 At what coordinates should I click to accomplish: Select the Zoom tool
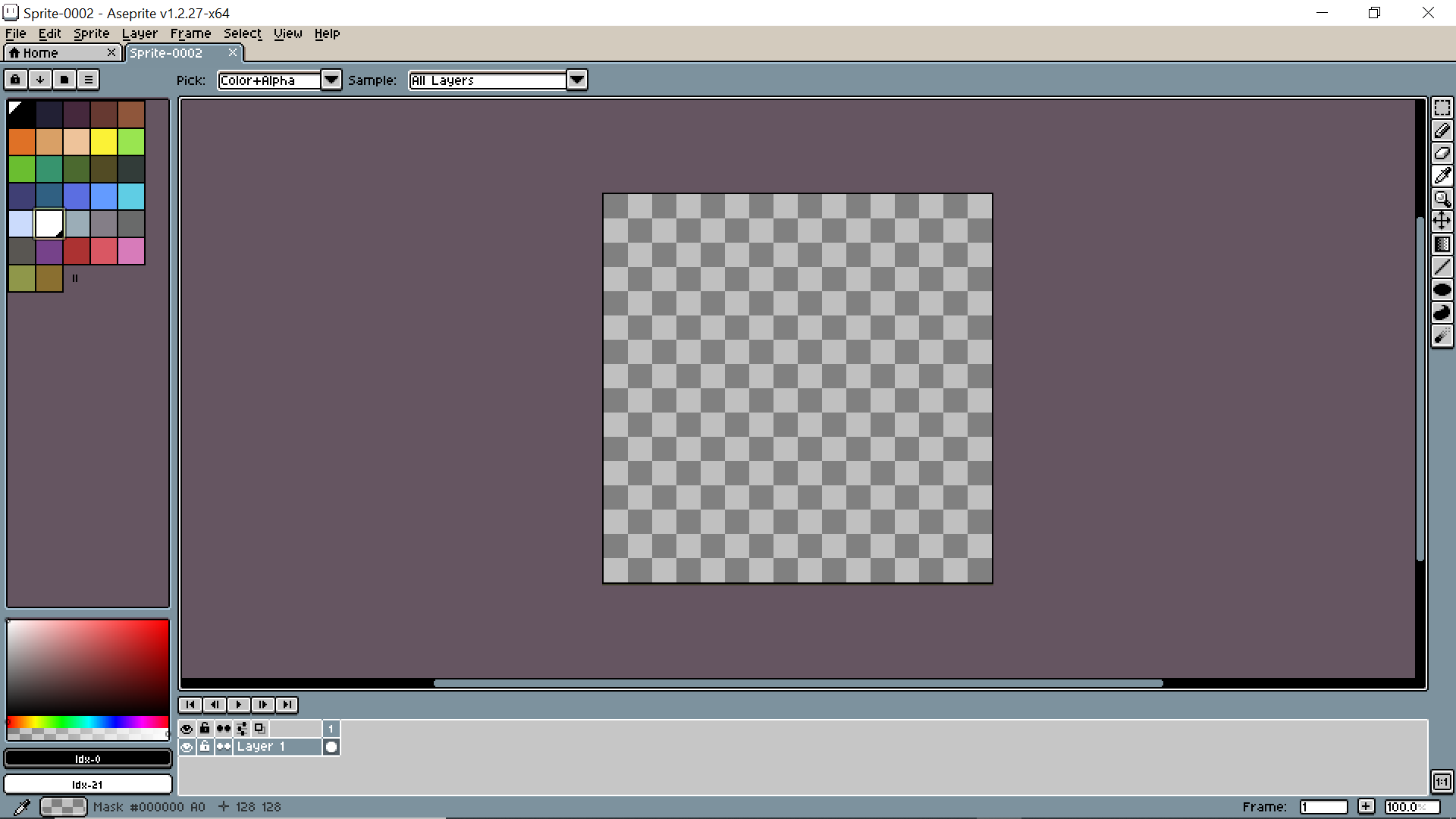pos(1442,199)
